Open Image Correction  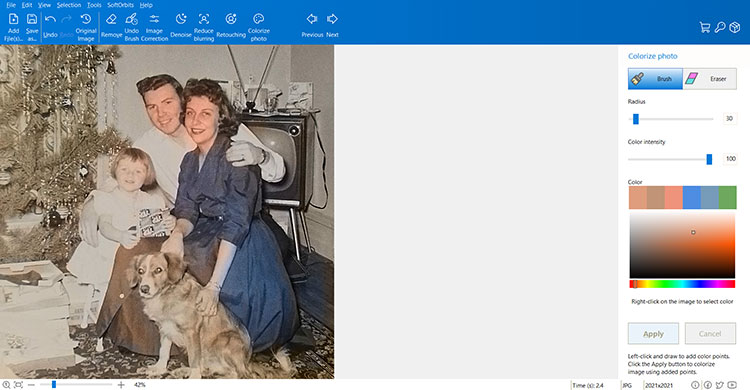point(154,27)
